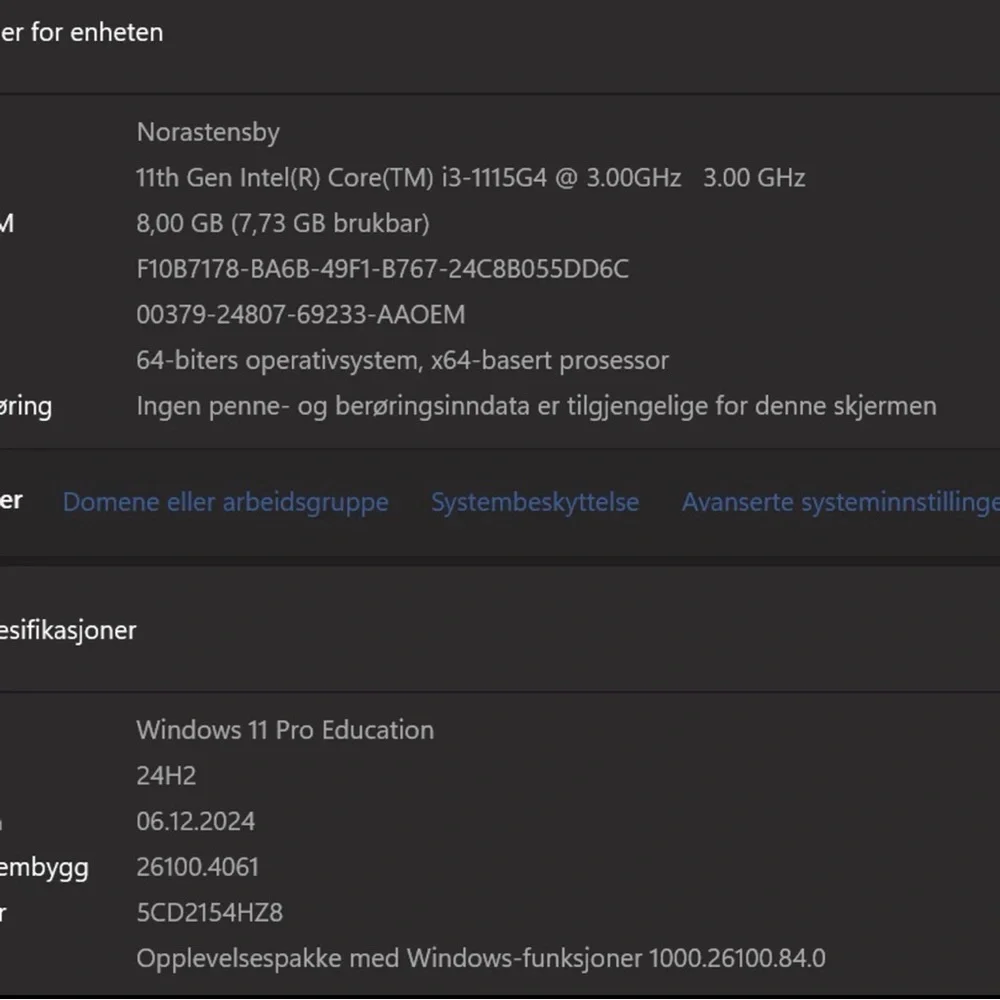Open Avanserte systeminnstillinger link
Viewport: 1000px width, 1000px height.
(841, 502)
